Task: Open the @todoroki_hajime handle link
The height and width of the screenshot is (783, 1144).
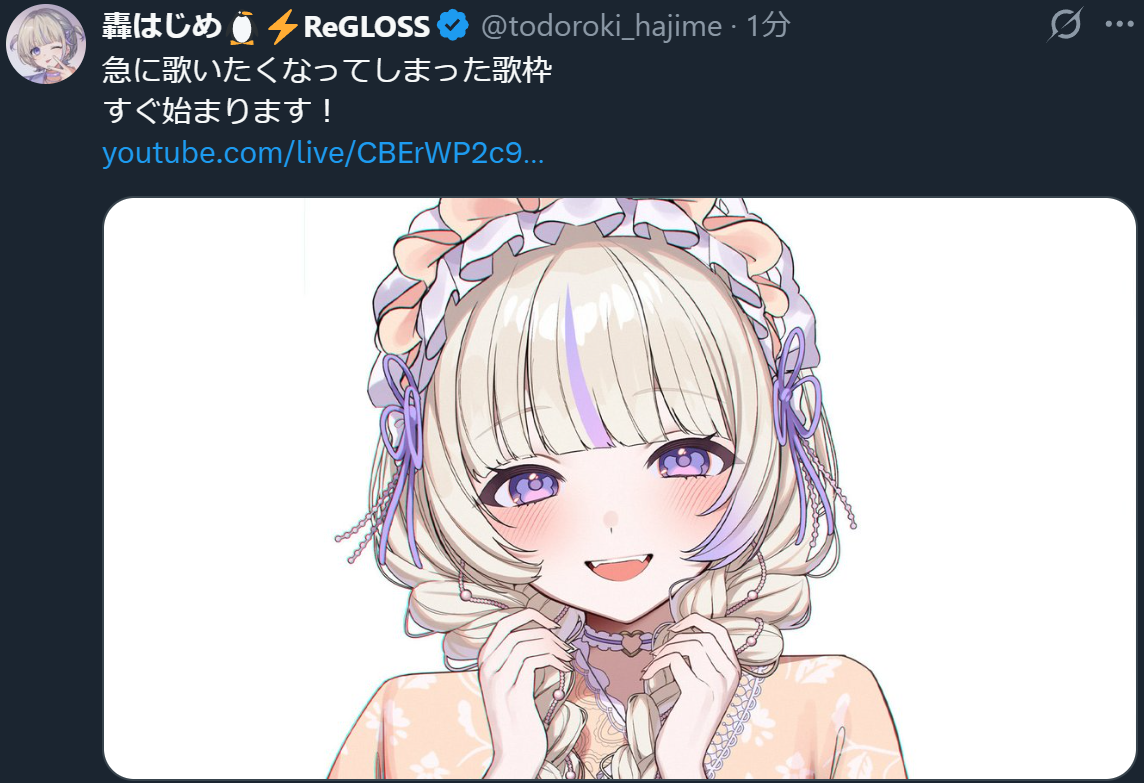Action: (x=601, y=27)
